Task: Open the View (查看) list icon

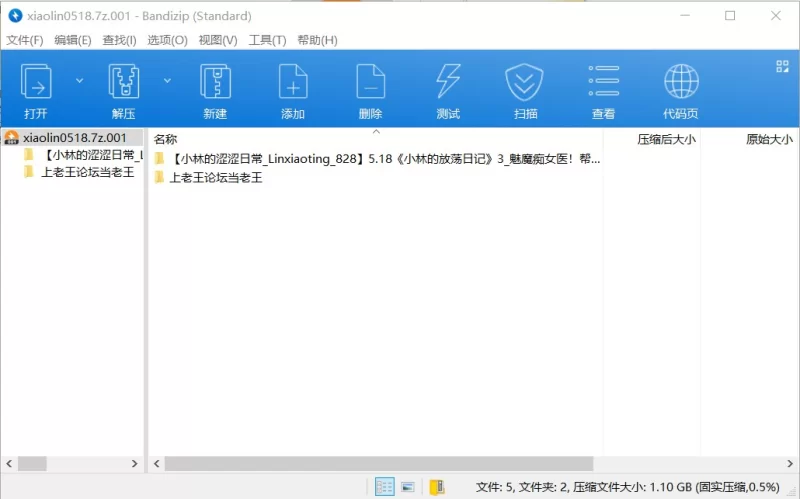Action: click(x=604, y=81)
